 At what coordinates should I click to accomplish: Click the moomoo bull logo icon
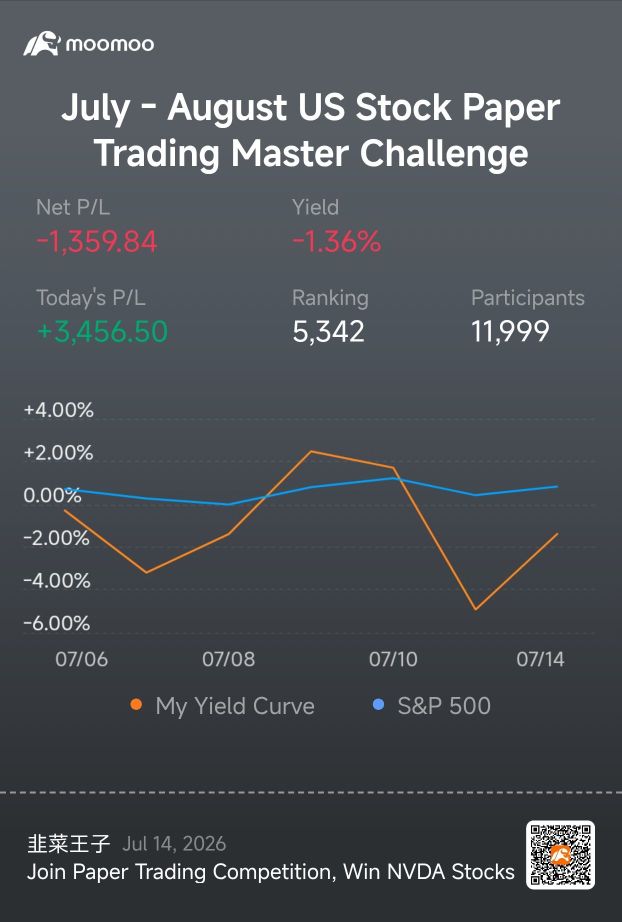pyautogui.click(x=42, y=44)
